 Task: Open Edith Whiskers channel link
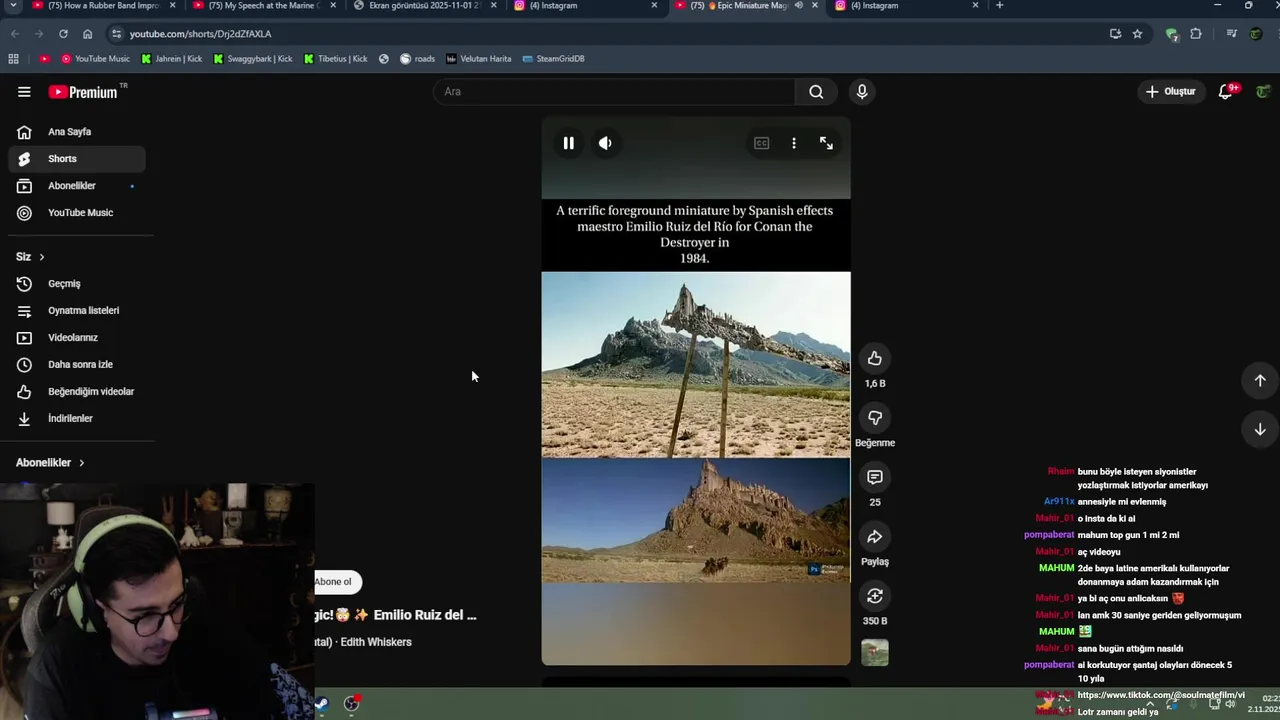point(376,642)
